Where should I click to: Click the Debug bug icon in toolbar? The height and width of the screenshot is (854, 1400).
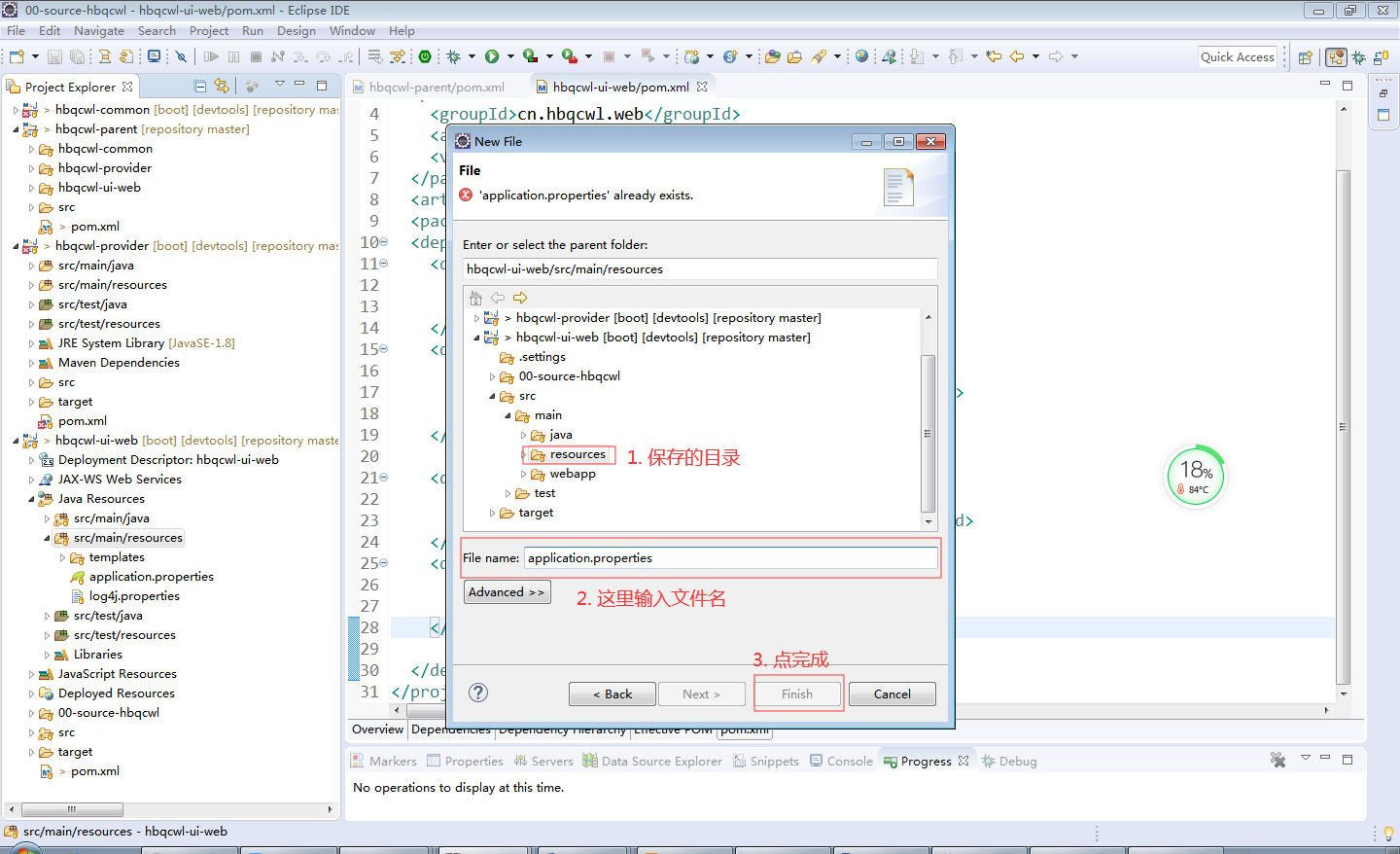454,56
